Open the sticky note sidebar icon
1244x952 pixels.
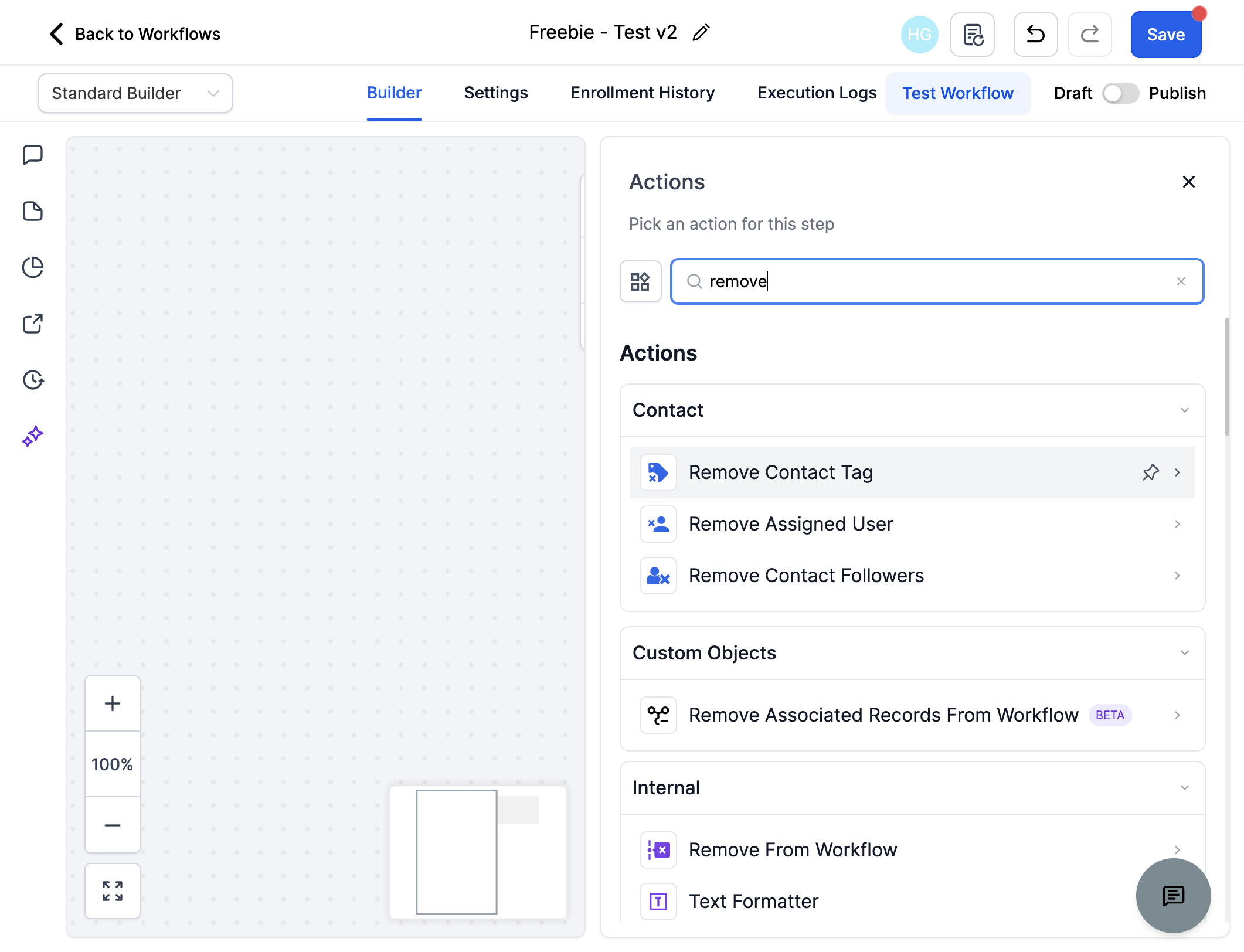click(x=33, y=211)
